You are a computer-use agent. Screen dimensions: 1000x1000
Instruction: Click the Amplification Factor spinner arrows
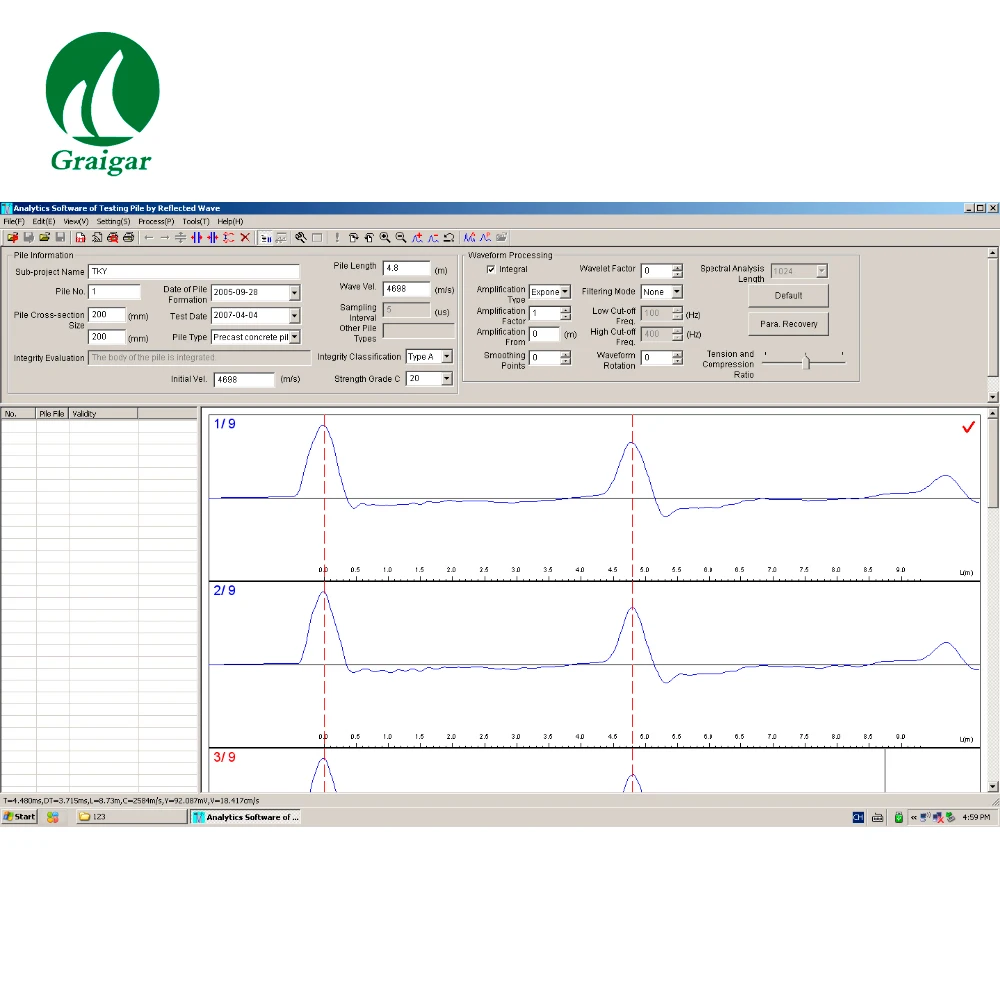point(566,314)
